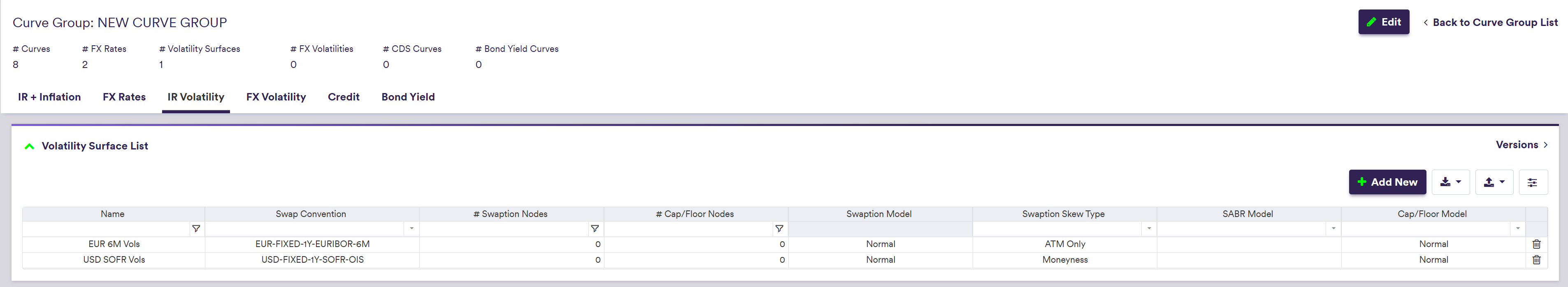
Task: Open the upload options button
Action: [x=1494, y=182]
